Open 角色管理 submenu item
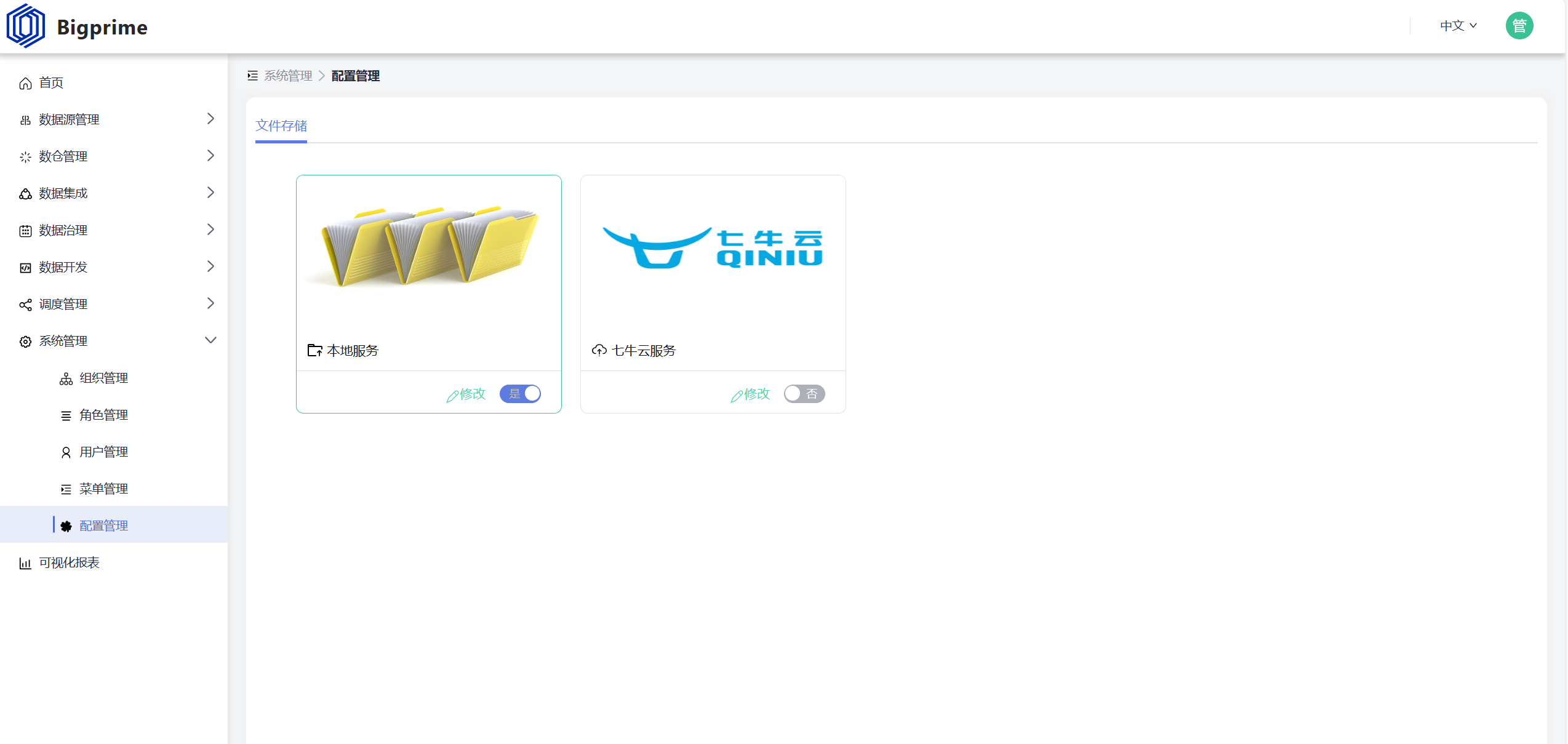 coord(114,415)
